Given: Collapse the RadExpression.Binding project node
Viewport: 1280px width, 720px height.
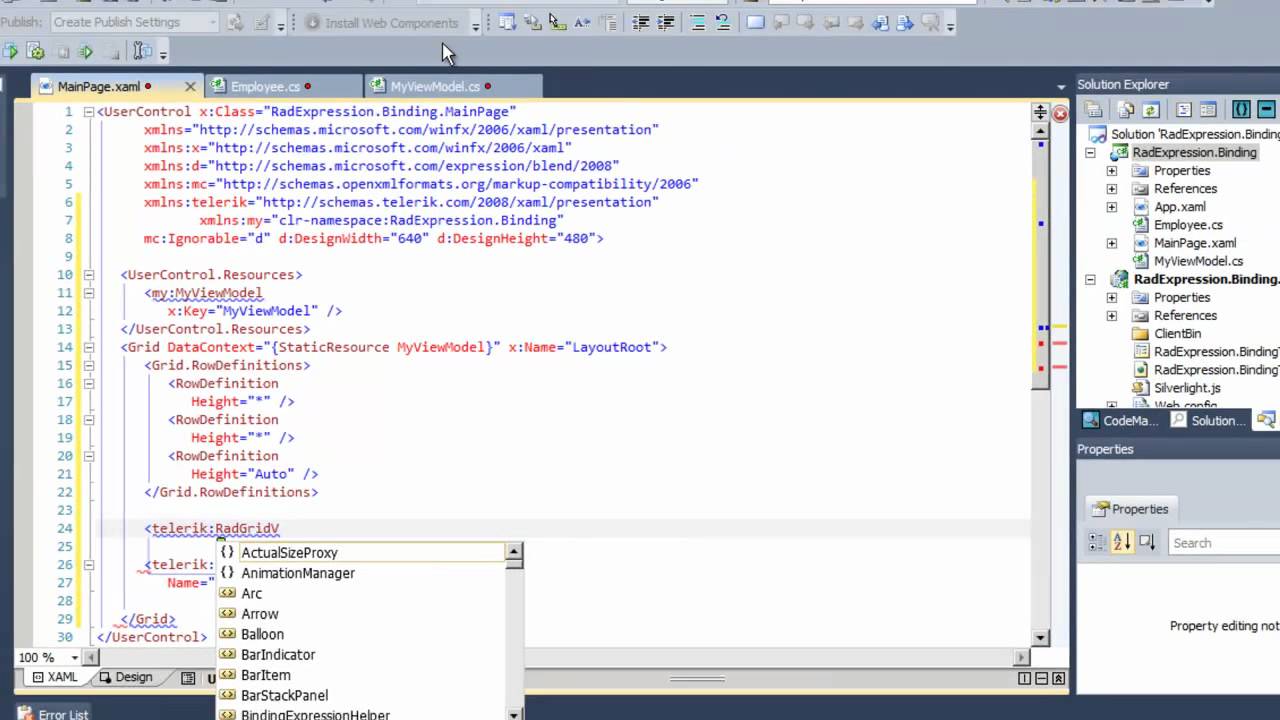Looking at the screenshot, I should pyautogui.click(x=1091, y=153).
